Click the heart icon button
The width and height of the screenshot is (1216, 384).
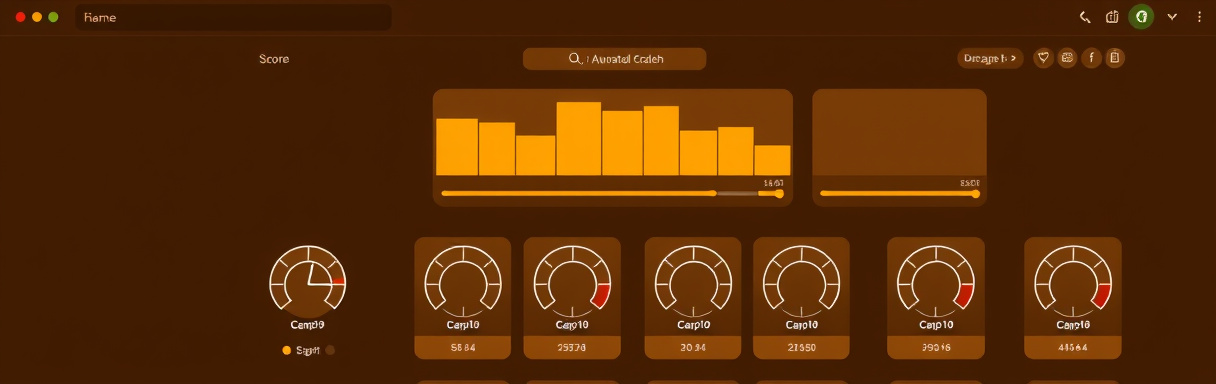pos(1044,58)
